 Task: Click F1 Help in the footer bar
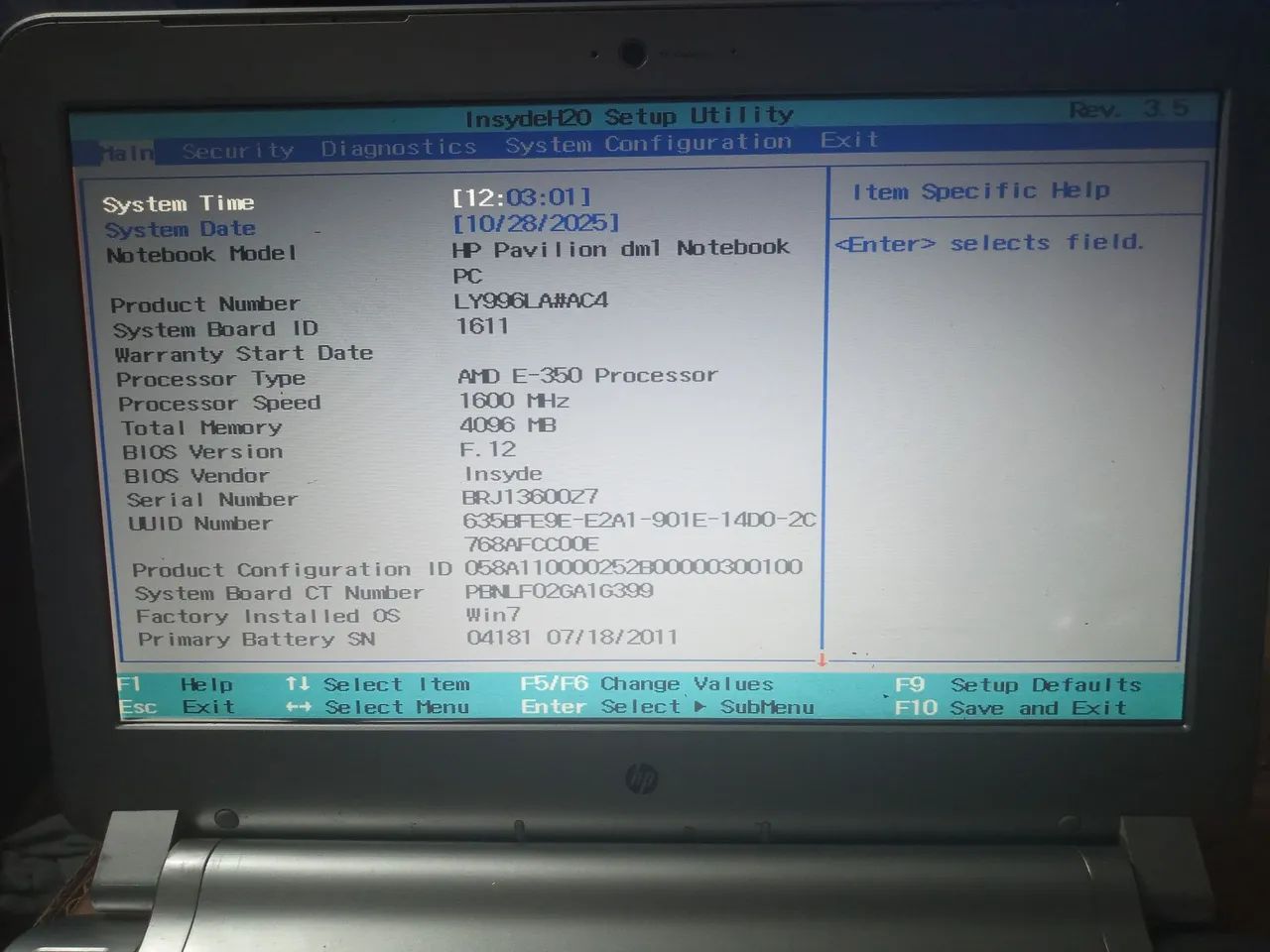pyautogui.click(x=178, y=683)
